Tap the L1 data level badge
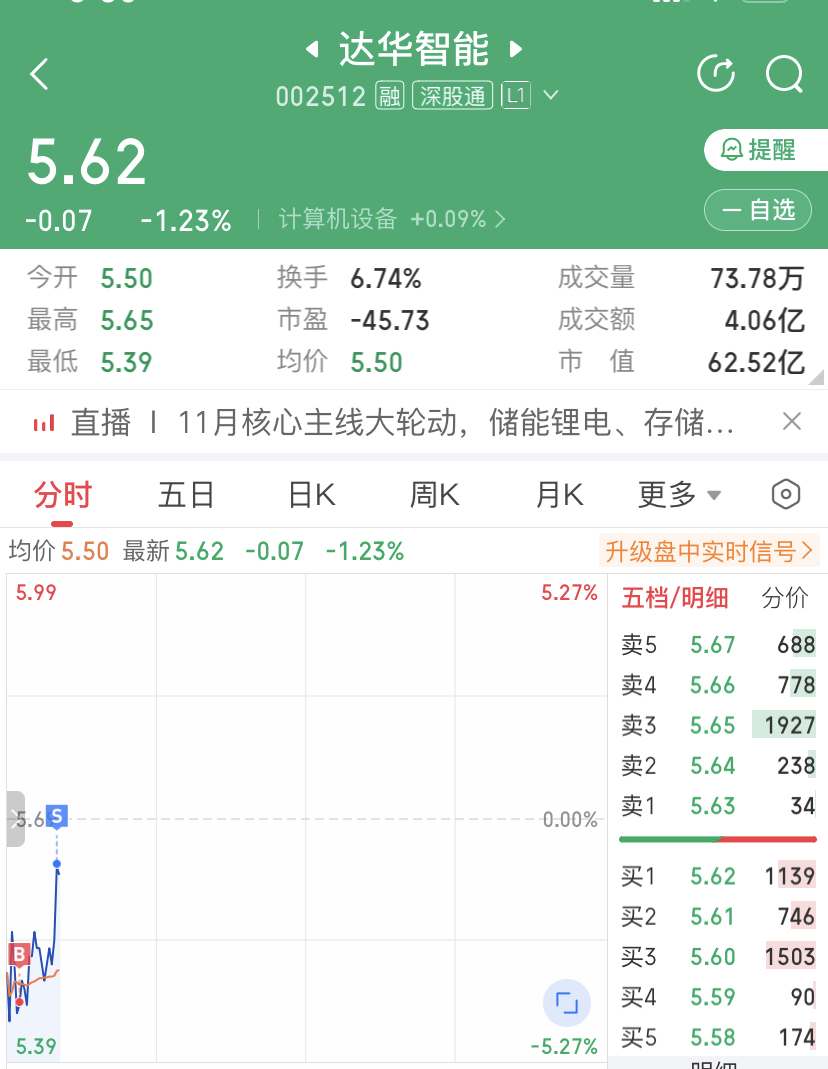 coord(516,96)
